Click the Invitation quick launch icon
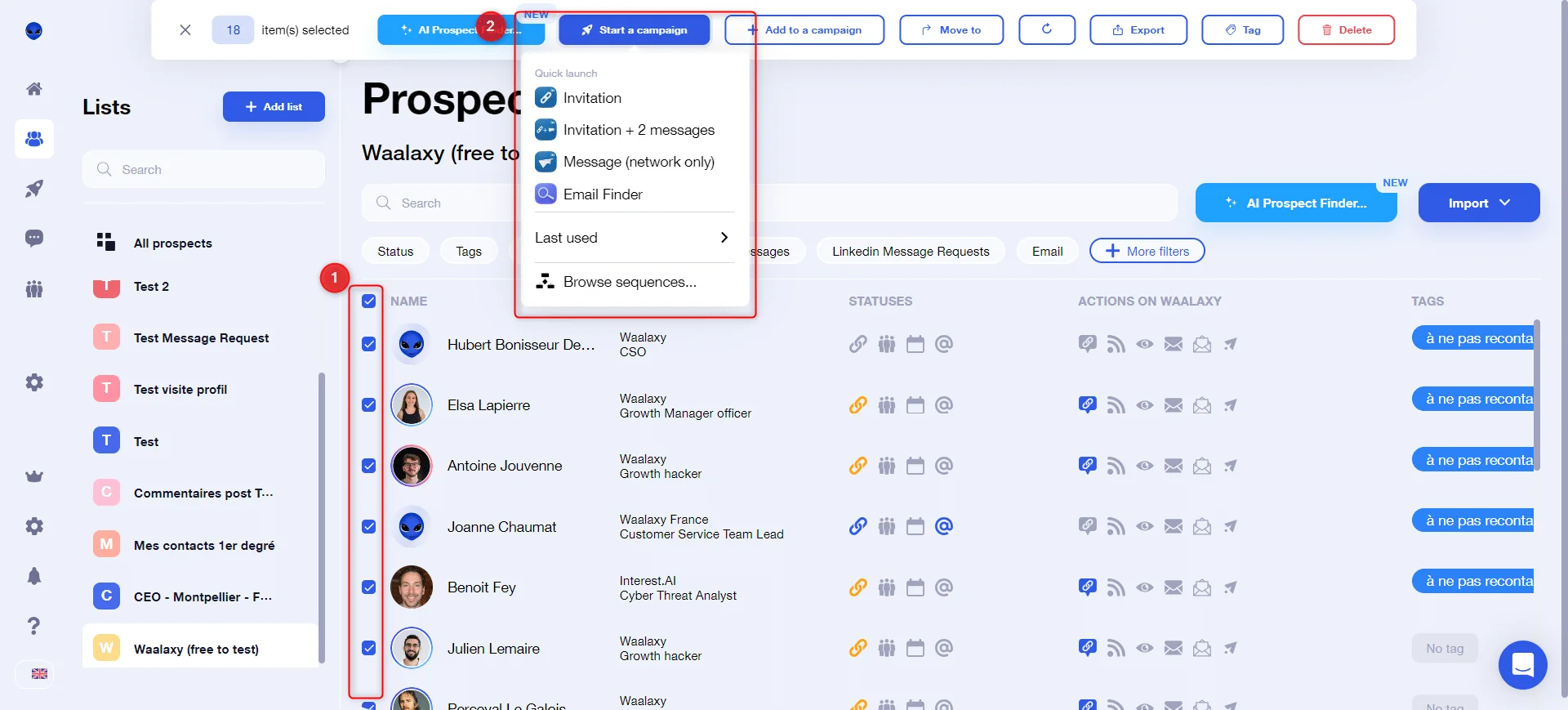1568x710 pixels. pos(546,98)
